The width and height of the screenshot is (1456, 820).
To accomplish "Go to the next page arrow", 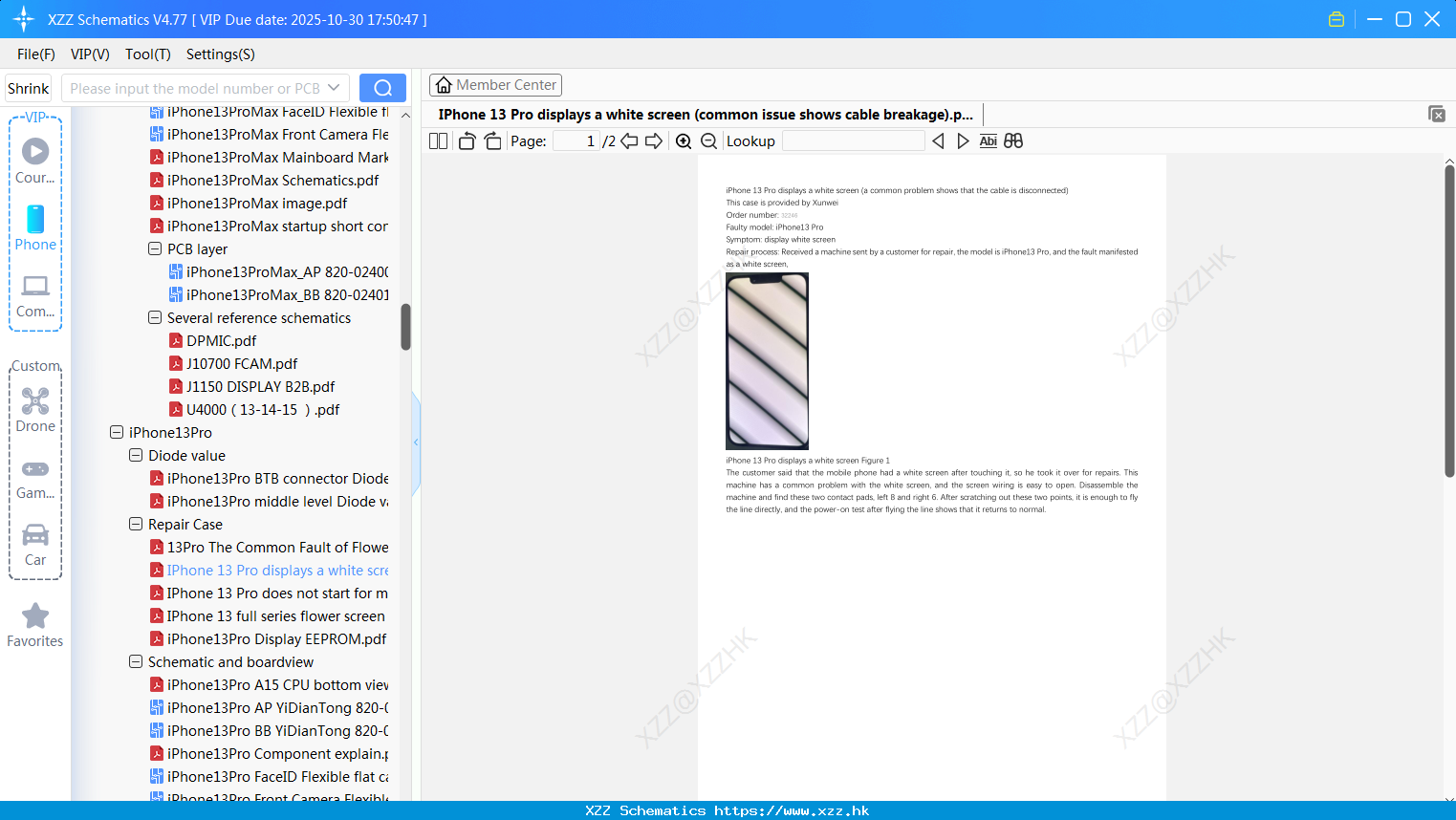I will (654, 141).
